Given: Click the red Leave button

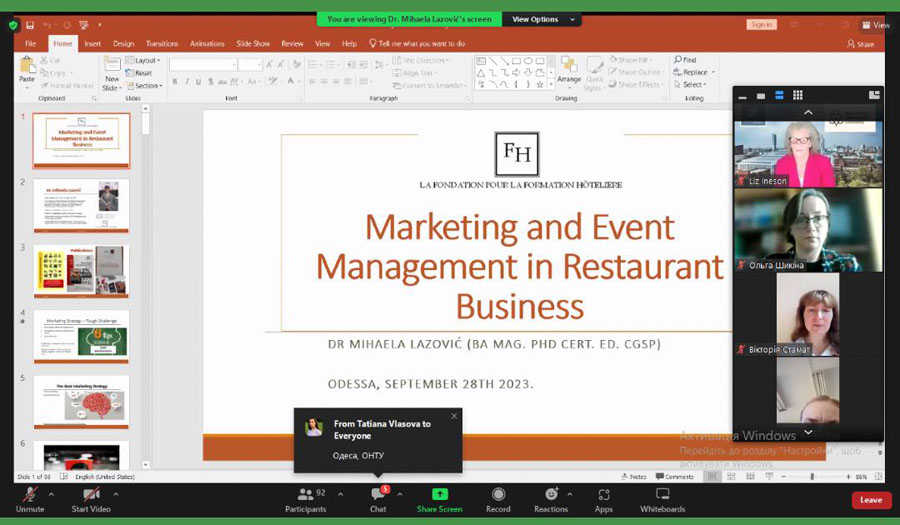Looking at the screenshot, I should (x=871, y=500).
